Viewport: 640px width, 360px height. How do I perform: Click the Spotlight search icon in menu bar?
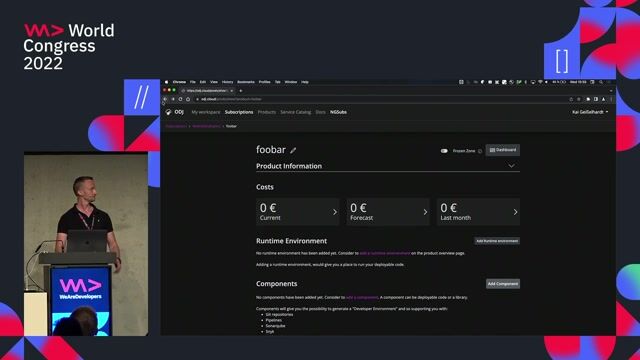(601, 82)
